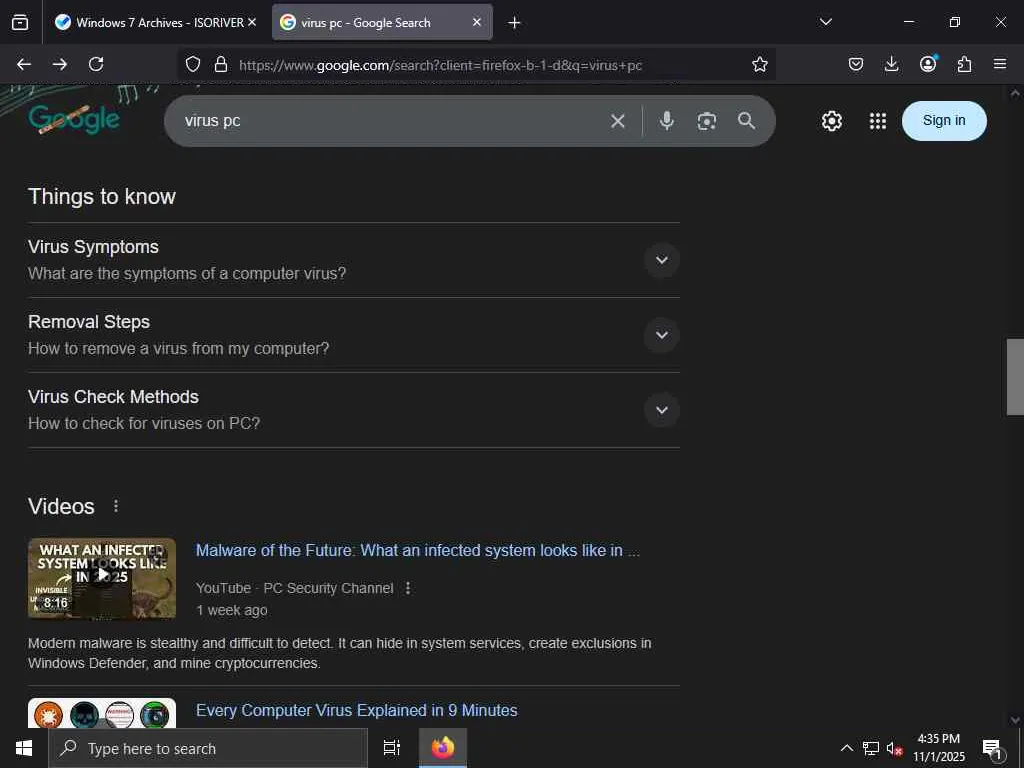The height and width of the screenshot is (768, 1024).
Task: Click the Firefox icon on the taskbar
Action: (x=442, y=748)
